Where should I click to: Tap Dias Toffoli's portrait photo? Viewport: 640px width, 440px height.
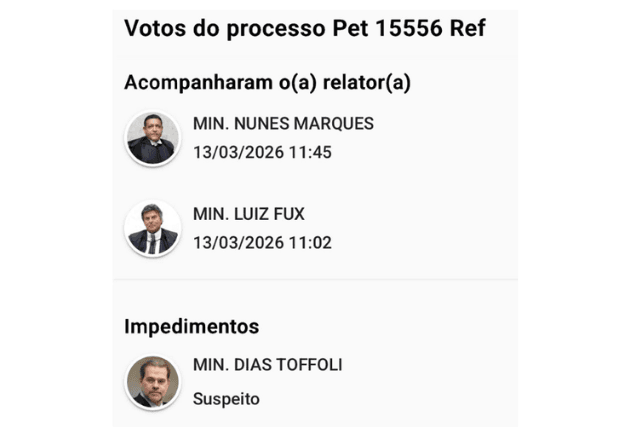tap(152, 381)
